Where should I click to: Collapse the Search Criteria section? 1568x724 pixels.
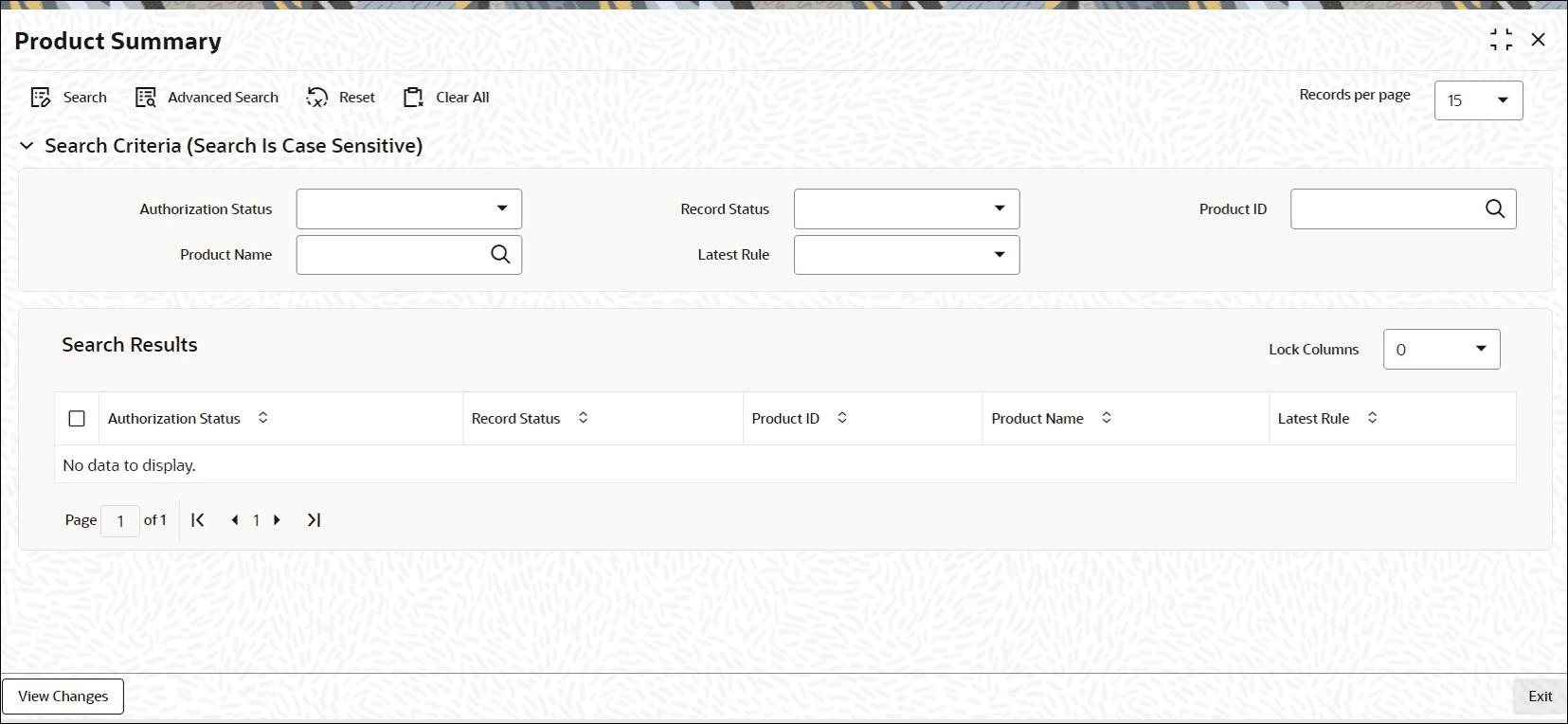coord(27,146)
